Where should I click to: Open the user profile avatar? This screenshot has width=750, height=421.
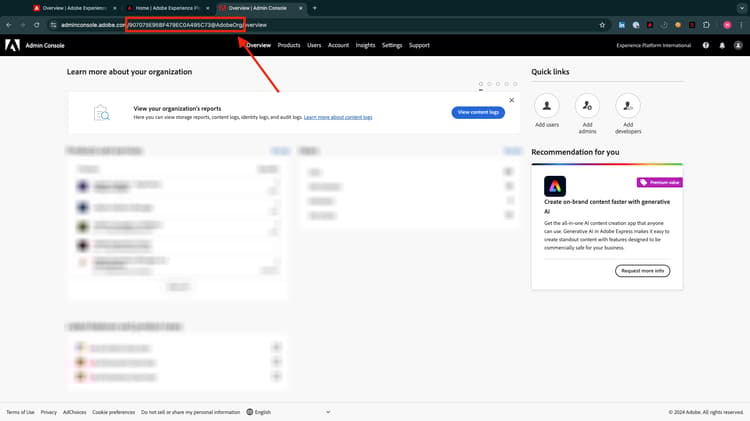738,45
